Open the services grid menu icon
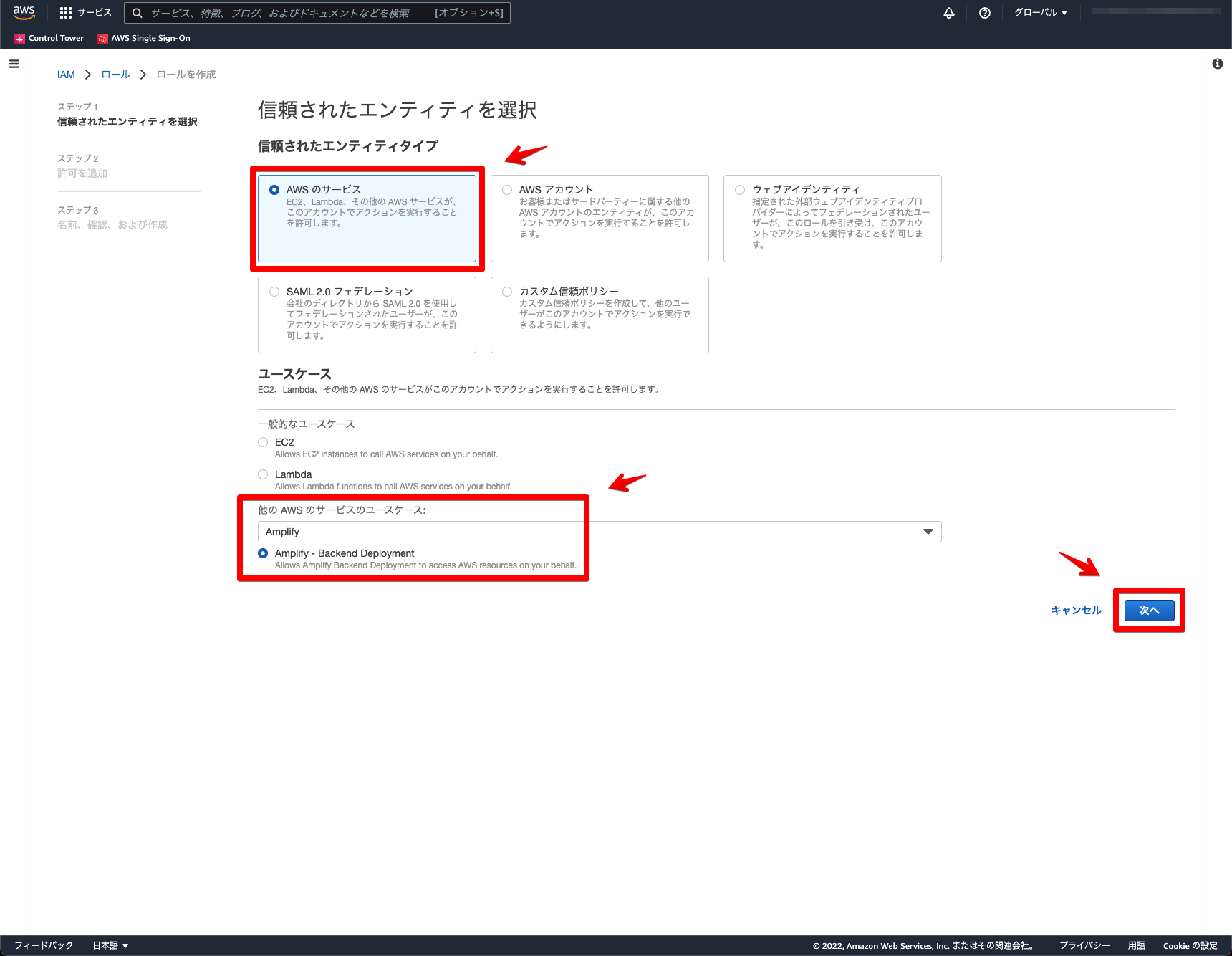Screen dimensions: 1232x956 (x=66, y=13)
